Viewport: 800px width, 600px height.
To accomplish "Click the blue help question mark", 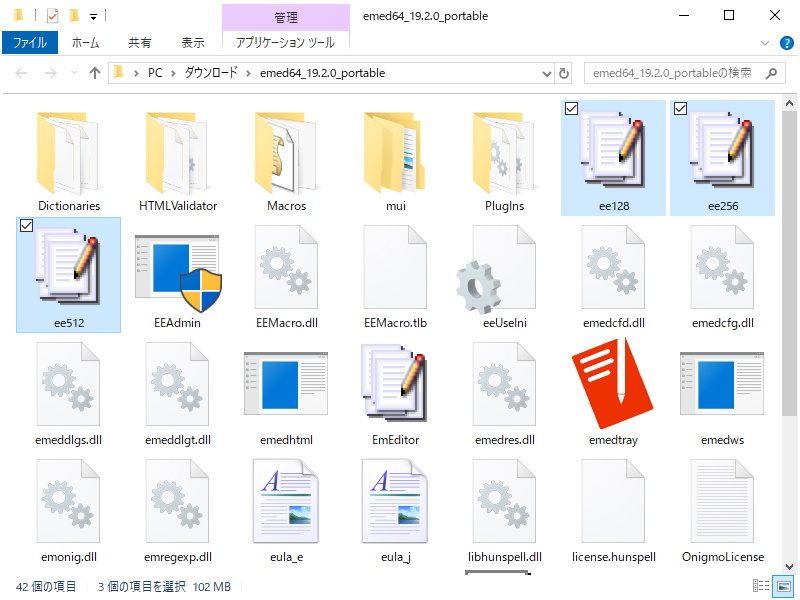I will pos(787,42).
